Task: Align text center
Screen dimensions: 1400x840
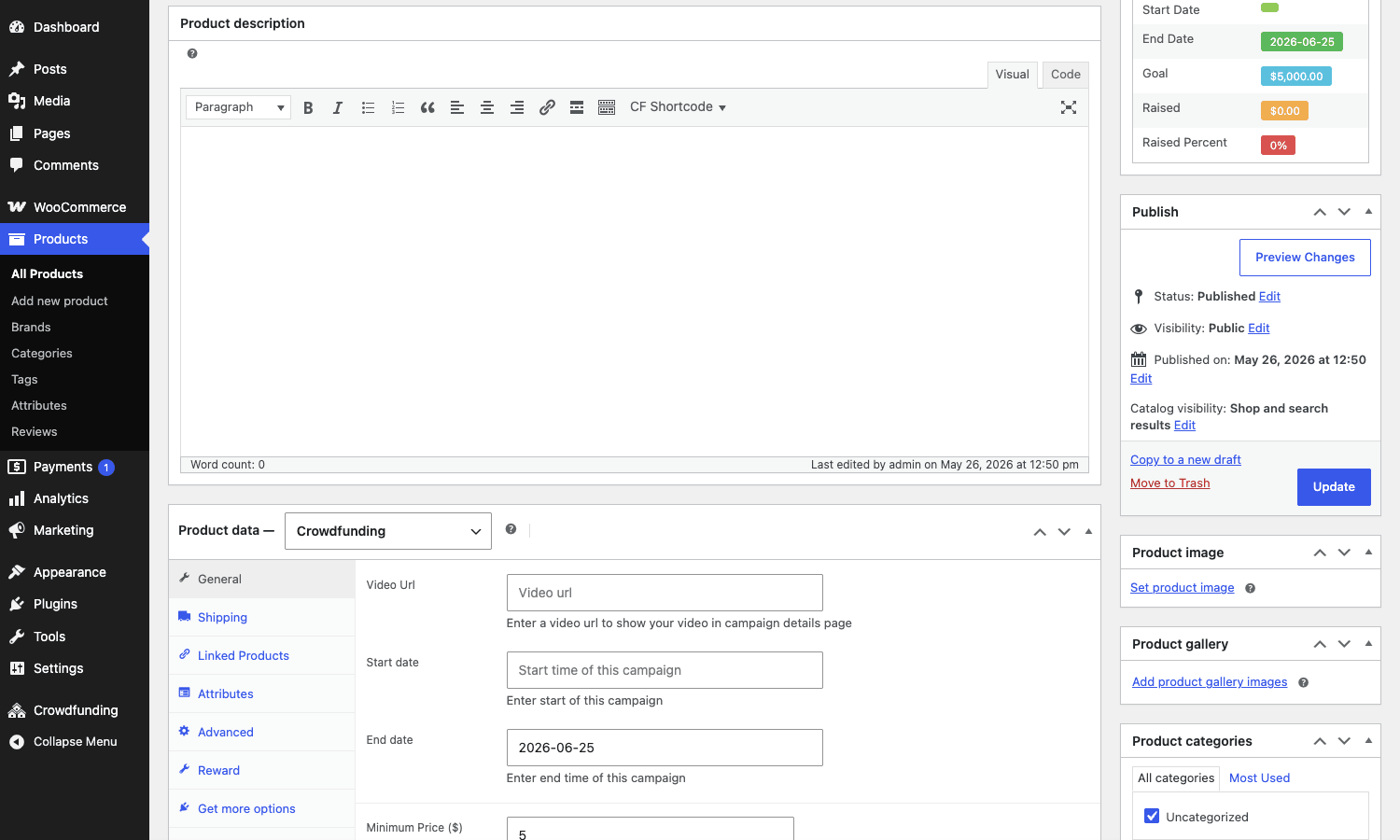Action: (487, 107)
